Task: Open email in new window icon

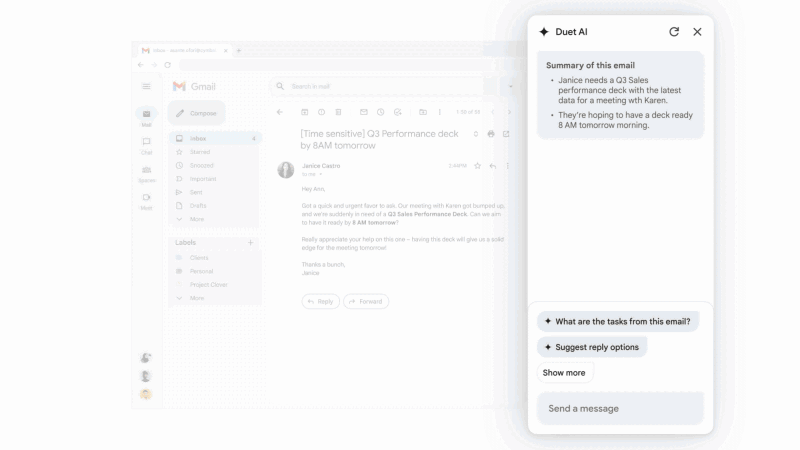Action: [506, 134]
